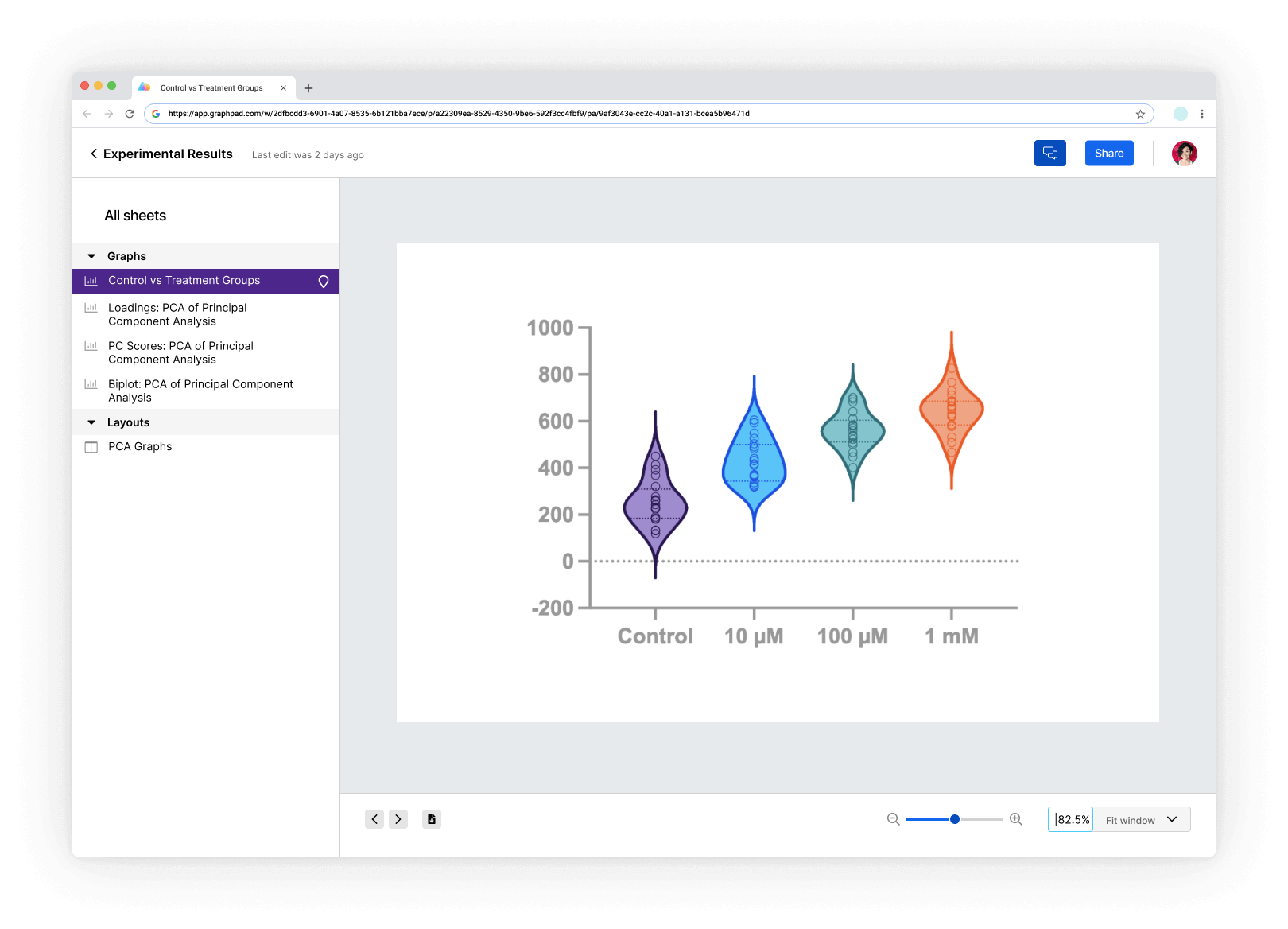This screenshot has height=929, width=1288.
Task: Go to next sheet arrow
Action: 398,819
